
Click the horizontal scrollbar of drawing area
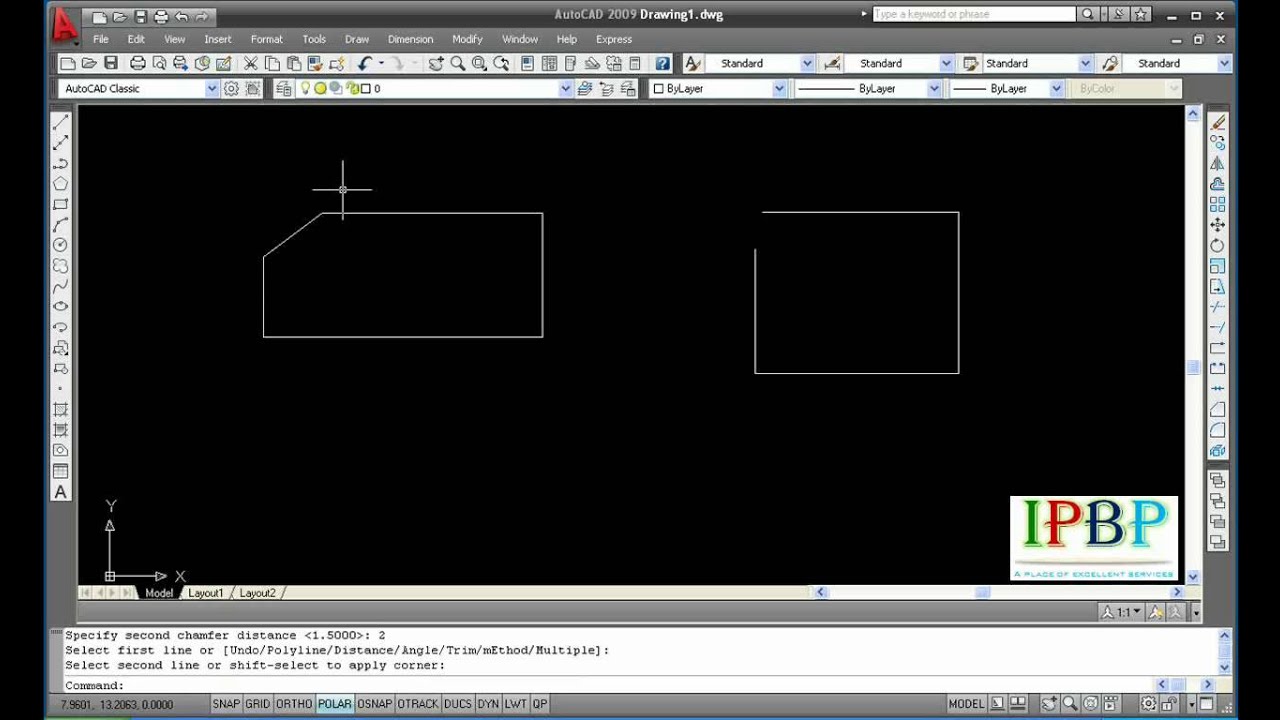coord(998,593)
